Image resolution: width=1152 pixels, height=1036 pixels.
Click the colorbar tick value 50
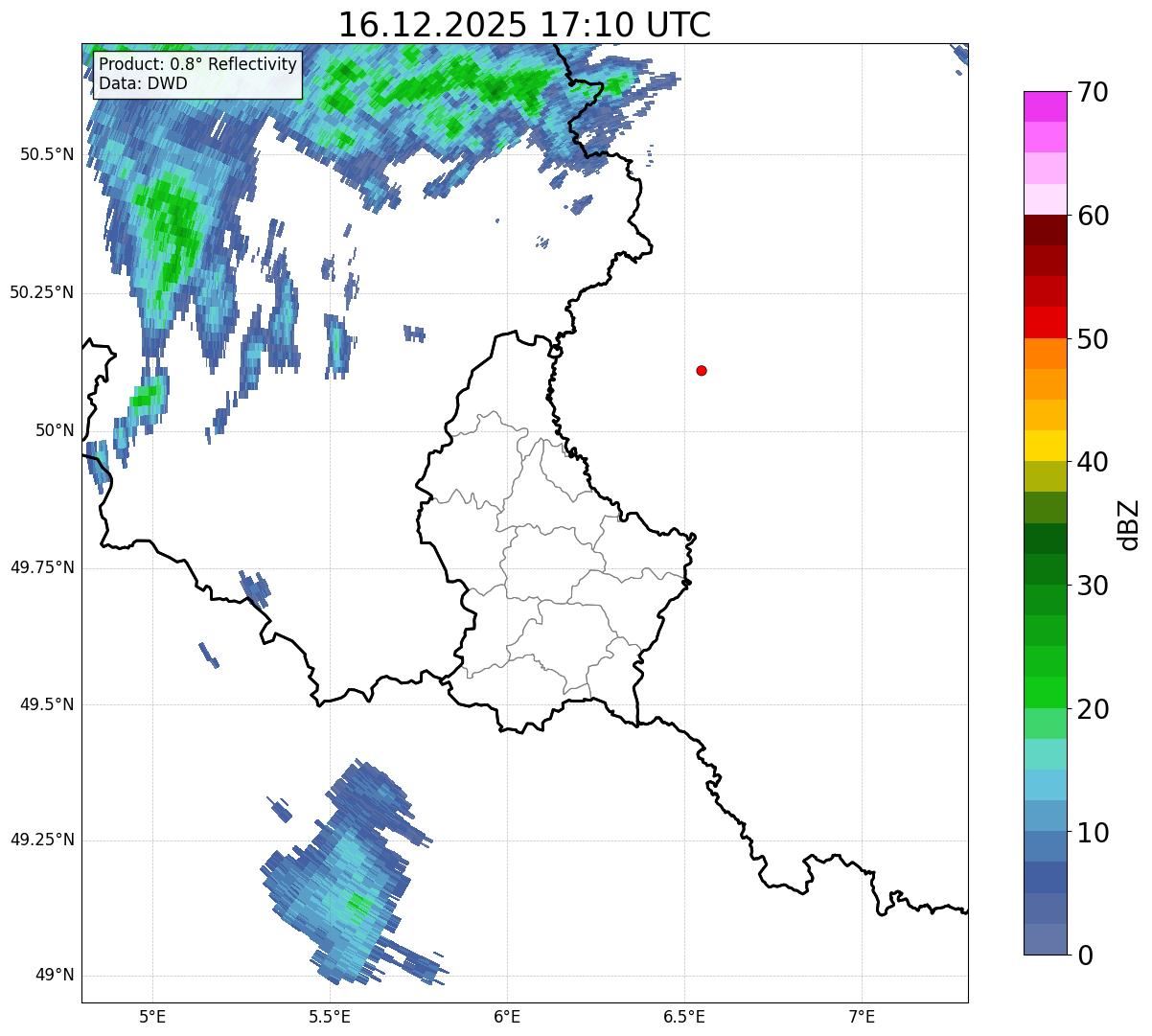[1092, 339]
